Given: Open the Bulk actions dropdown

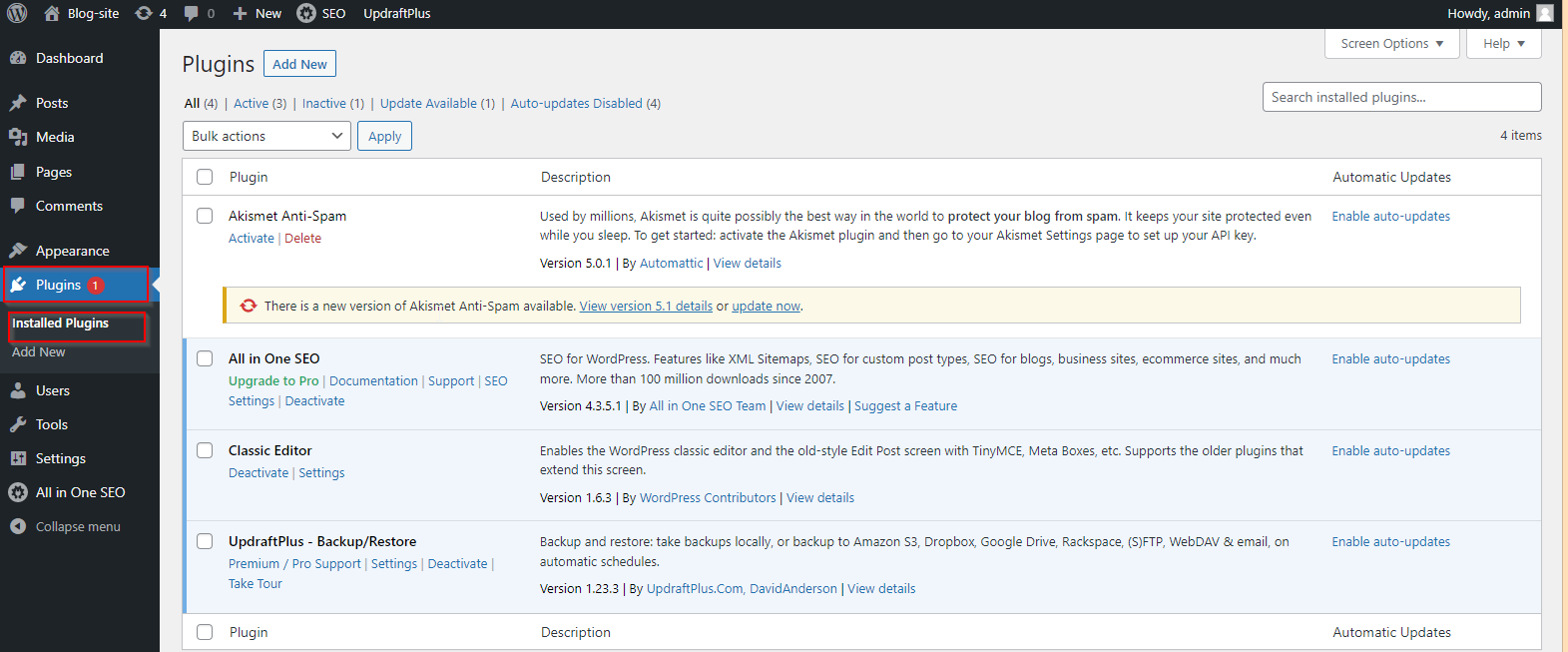Looking at the screenshot, I should [x=266, y=136].
